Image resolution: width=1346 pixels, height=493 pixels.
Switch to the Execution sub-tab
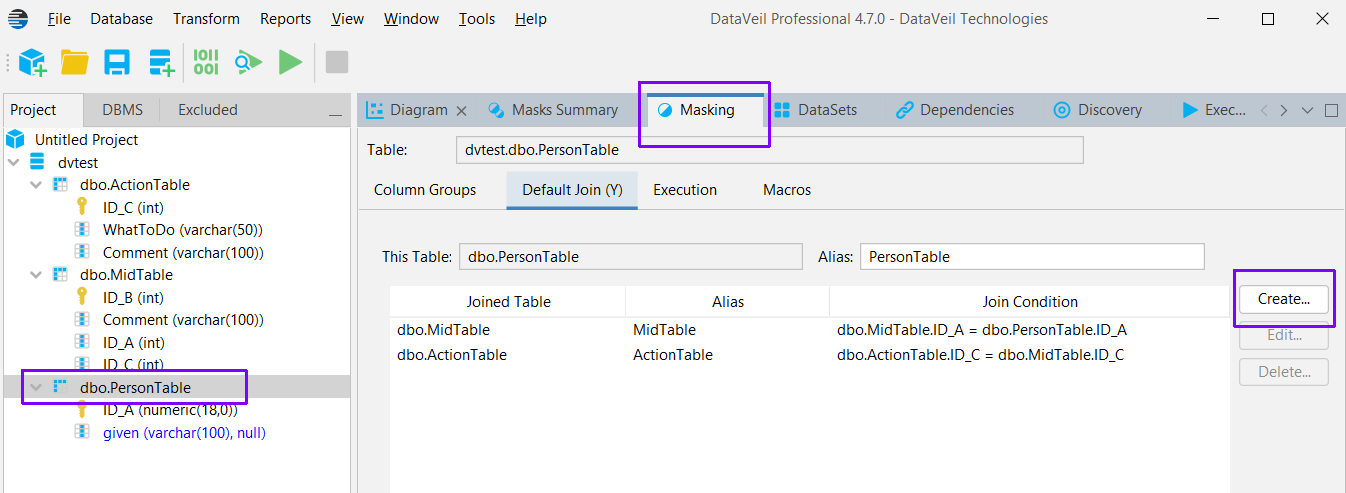685,189
